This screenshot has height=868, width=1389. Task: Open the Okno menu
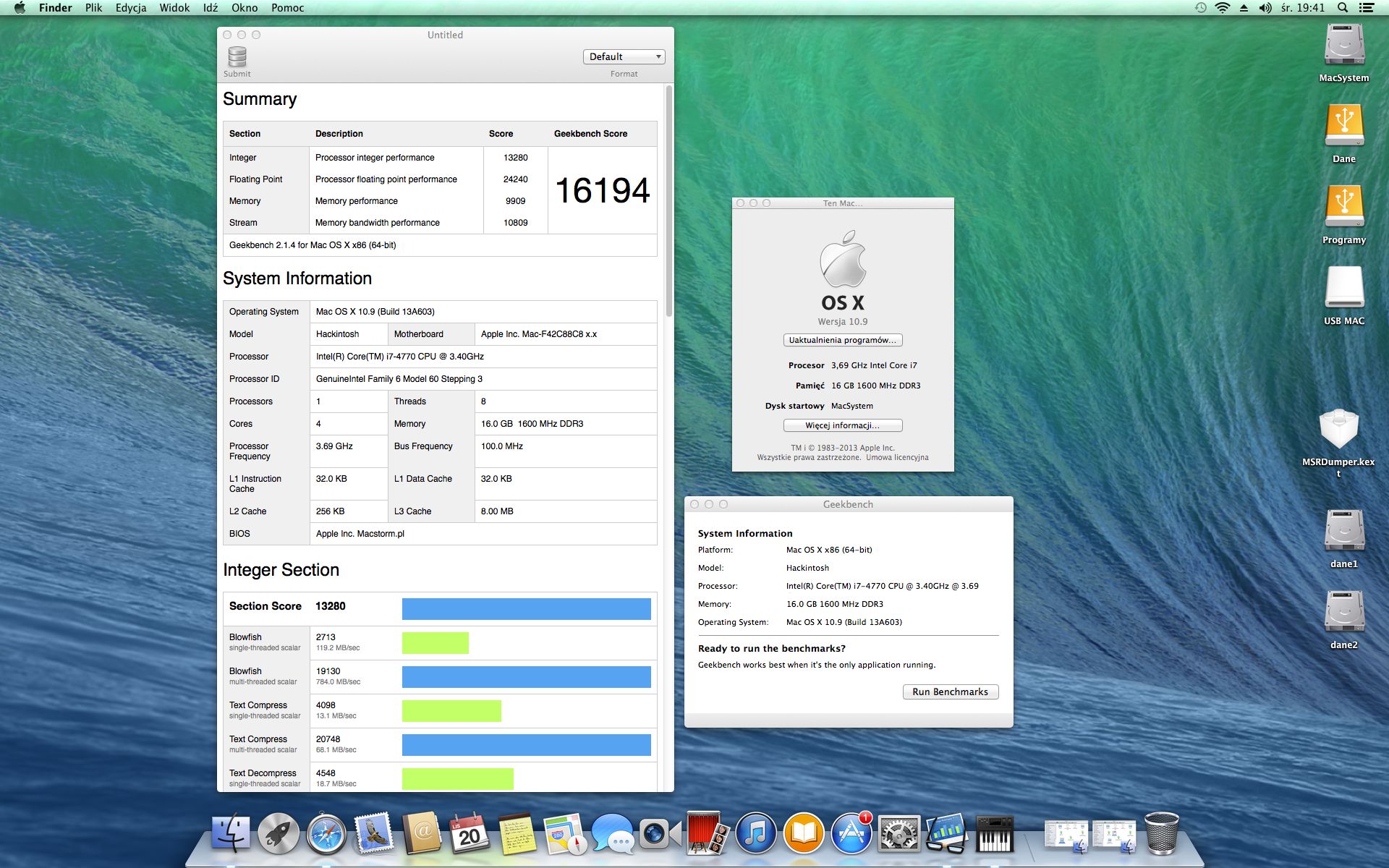(245, 8)
